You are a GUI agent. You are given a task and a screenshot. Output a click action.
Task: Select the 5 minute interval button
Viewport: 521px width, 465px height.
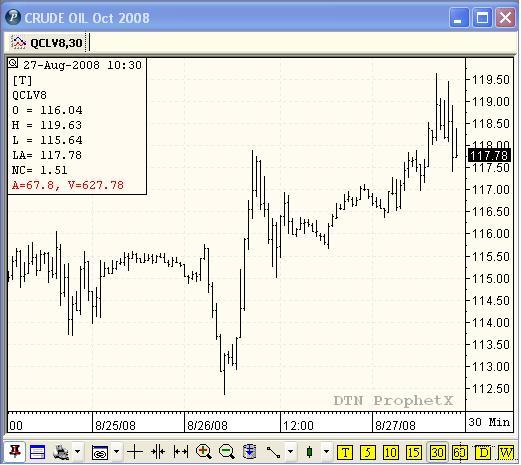[x=368, y=453]
